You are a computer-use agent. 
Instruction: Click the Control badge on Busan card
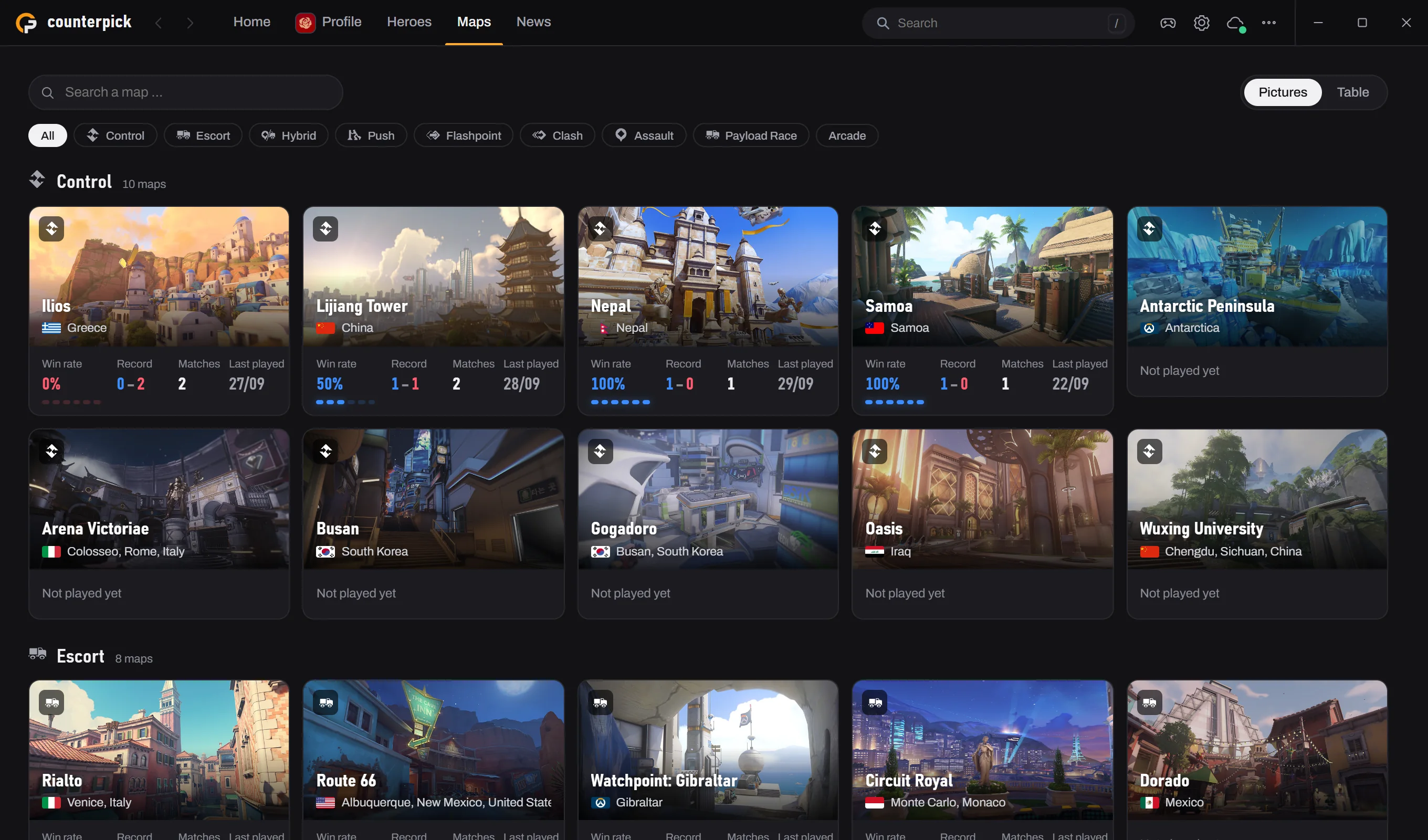325,451
